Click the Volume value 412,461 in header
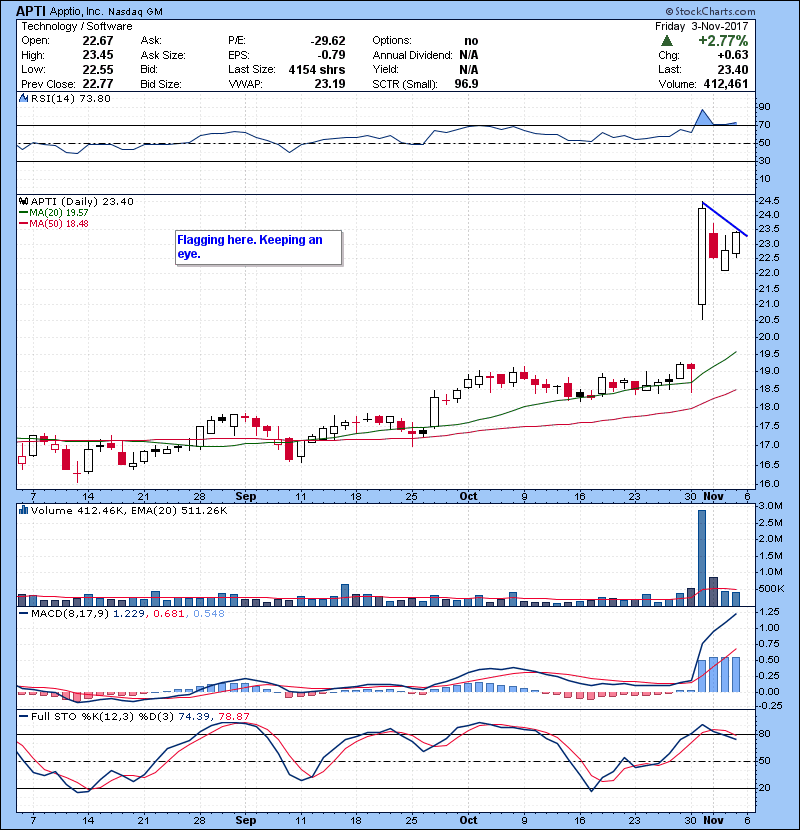The image size is (800, 830). coord(726,84)
